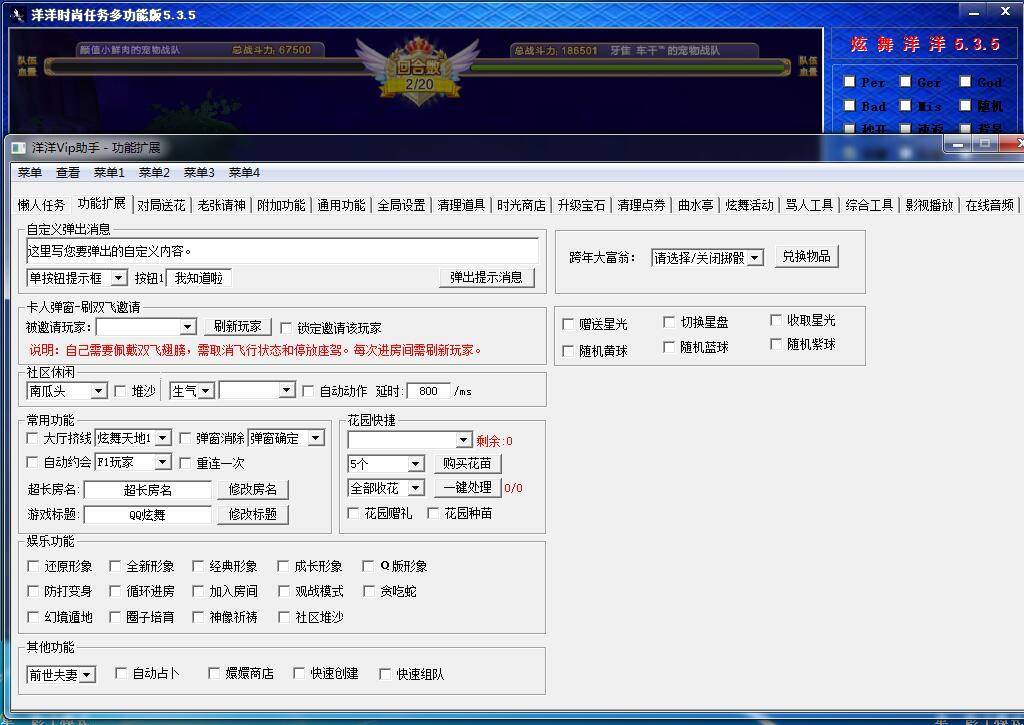Click the 弹出提示消息 button
The height and width of the screenshot is (725, 1024).
tap(486, 278)
